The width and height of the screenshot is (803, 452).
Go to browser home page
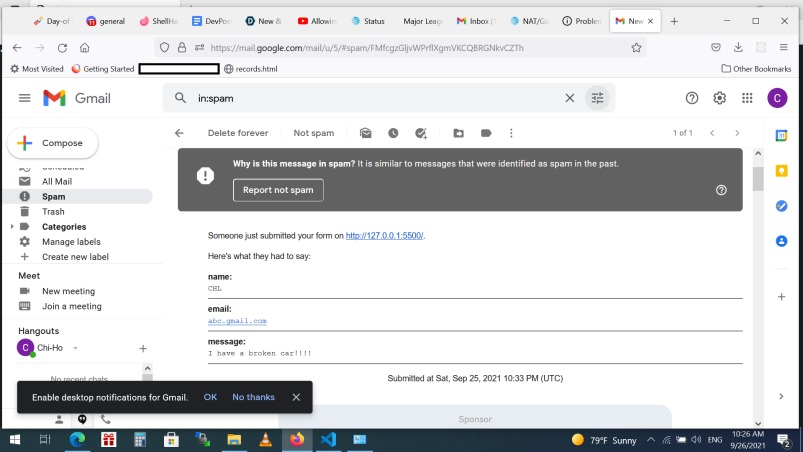(84, 48)
